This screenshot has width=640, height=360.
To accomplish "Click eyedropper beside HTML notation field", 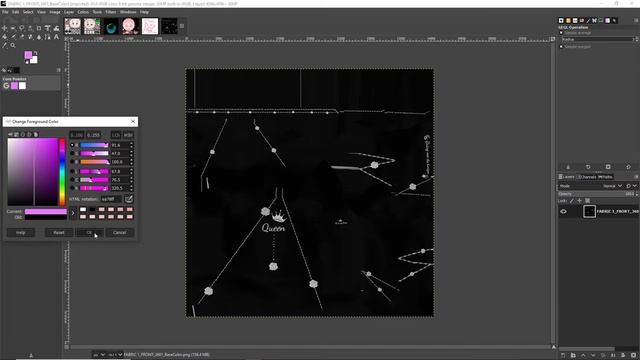I will [x=129, y=199].
